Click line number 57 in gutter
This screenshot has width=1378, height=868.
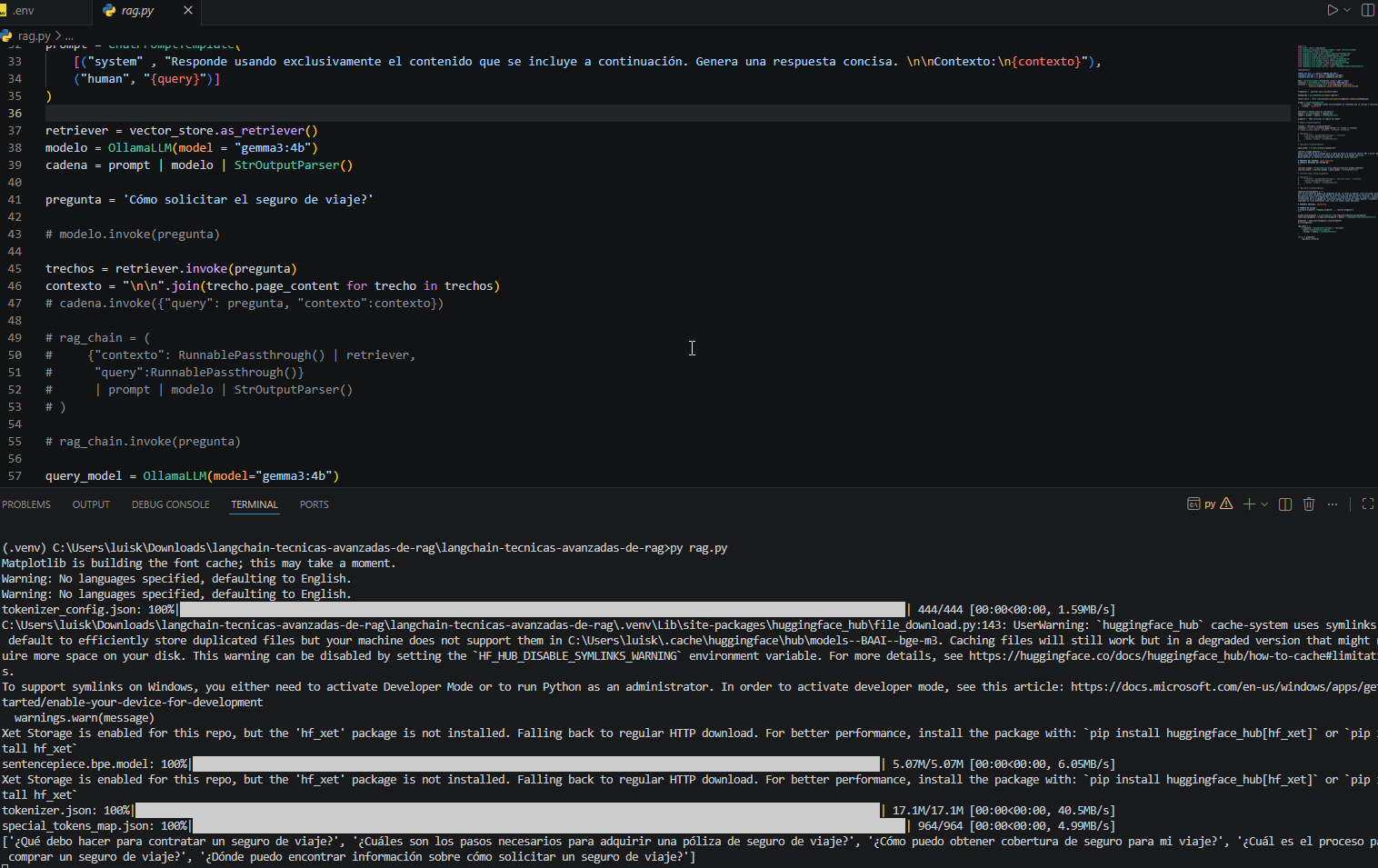click(x=15, y=476)
